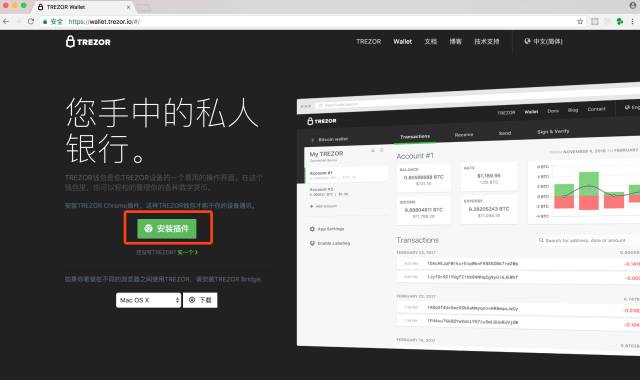The height and width of the screenshot is (380, 640).
Task: Click the 买一个 link below install button
Action: (187, 253)
